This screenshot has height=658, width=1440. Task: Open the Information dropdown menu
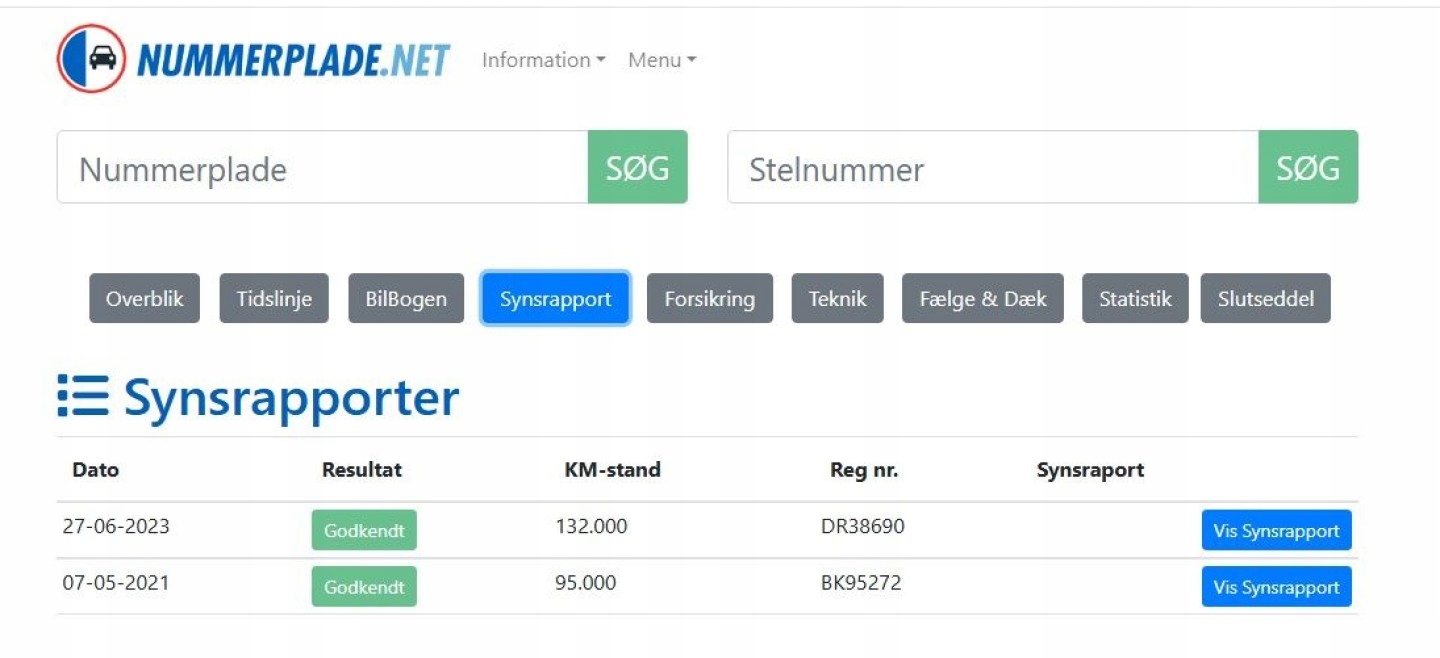pyautogui.click(x=543, y=60)
